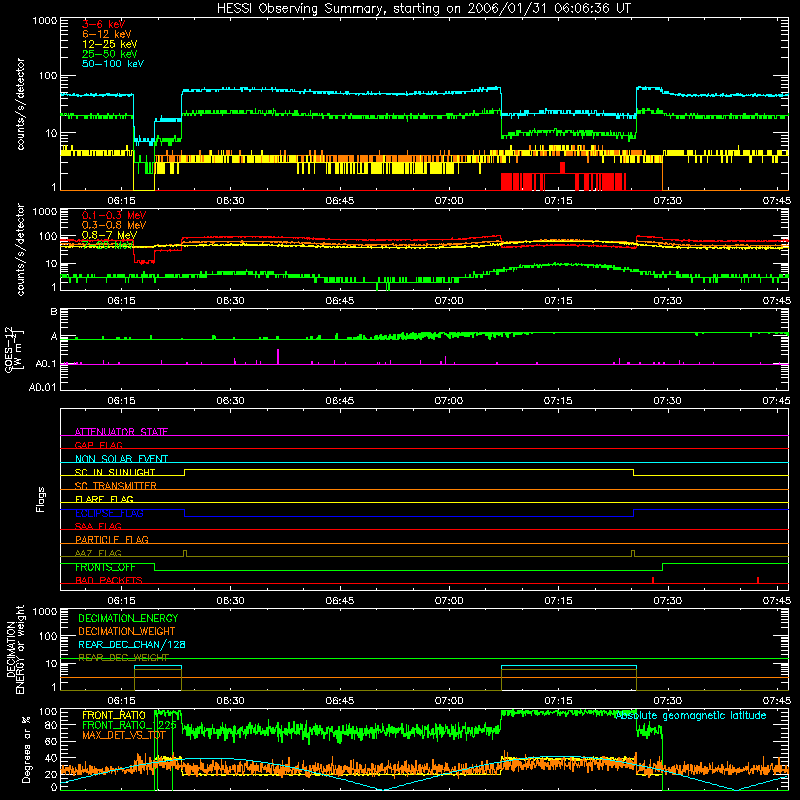Screen dimensions: 800x800
Task: Click the 0.3-0.8 MeV legend label
Action: click(114, 225)
